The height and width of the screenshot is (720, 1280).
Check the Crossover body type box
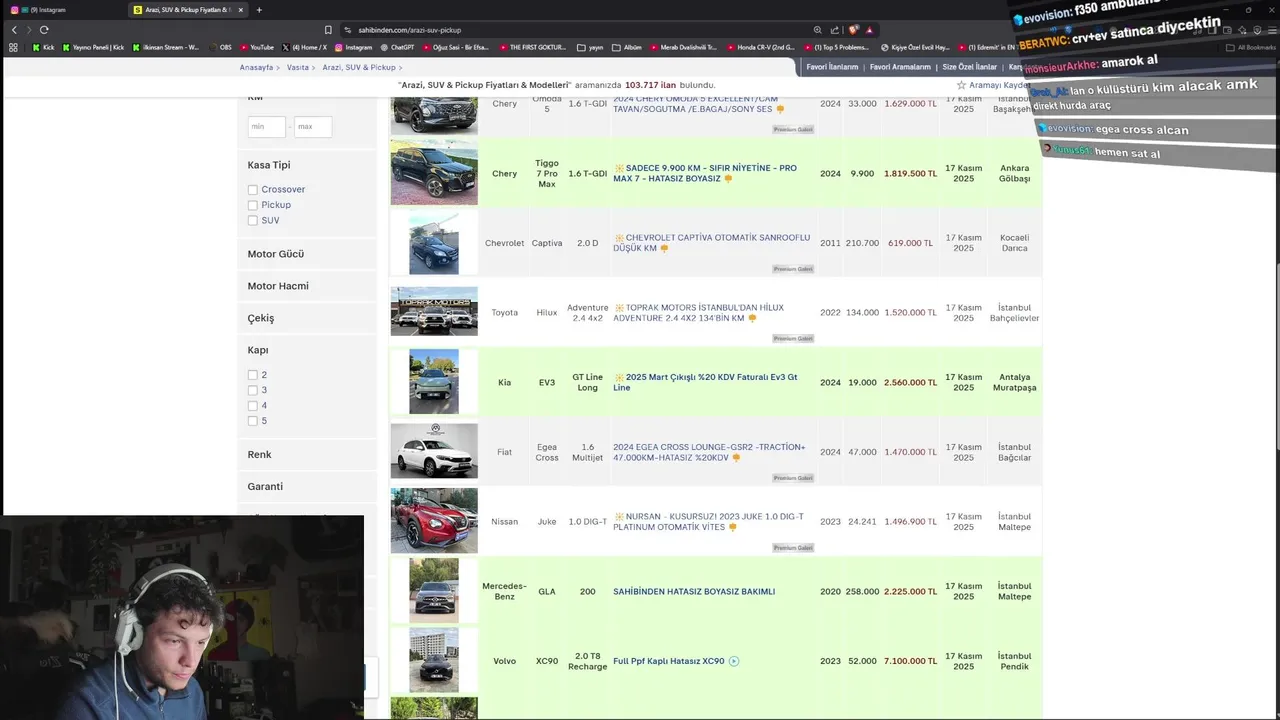tap(253, 190)
